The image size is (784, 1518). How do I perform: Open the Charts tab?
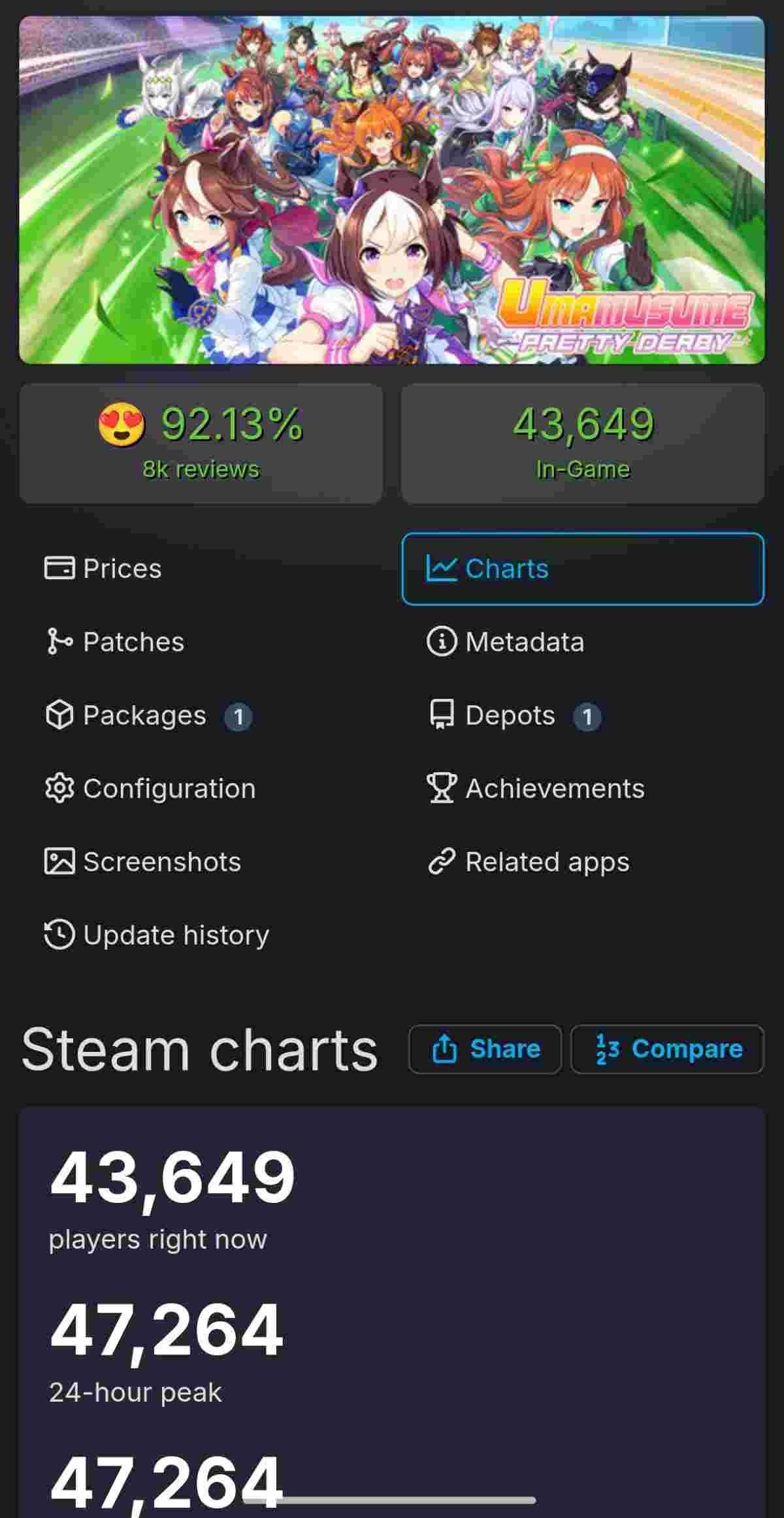pos(583,569)
